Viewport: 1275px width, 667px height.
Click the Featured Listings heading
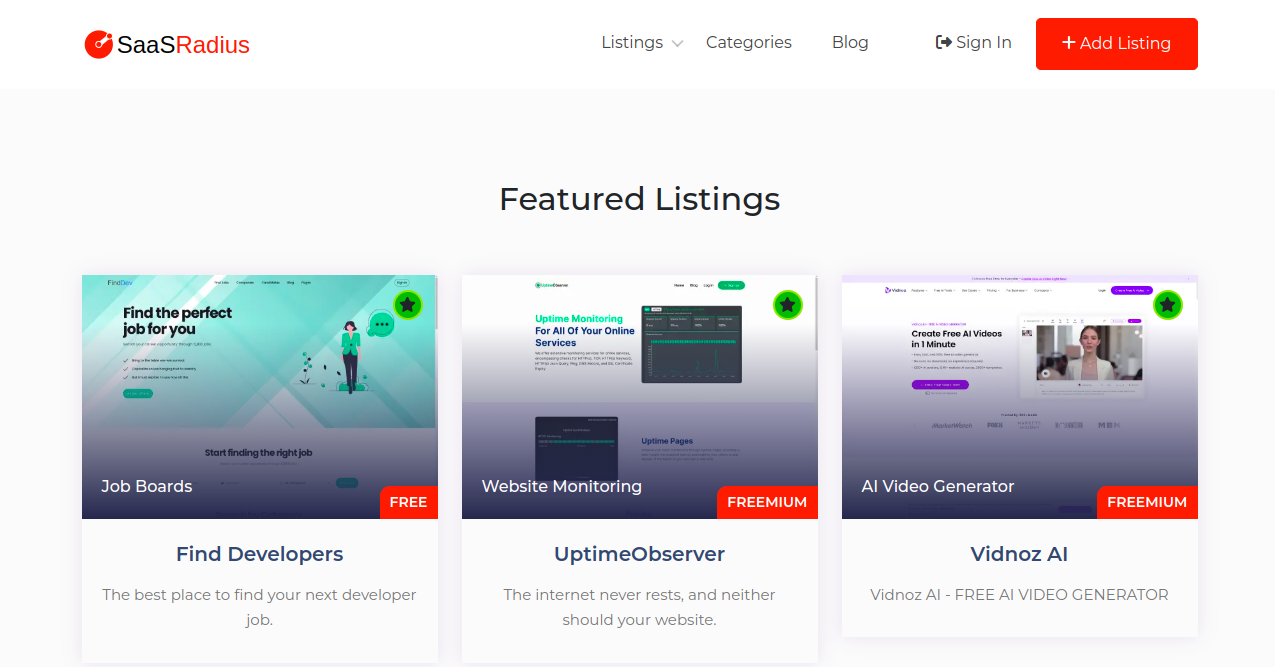click(x=640, y=199)
